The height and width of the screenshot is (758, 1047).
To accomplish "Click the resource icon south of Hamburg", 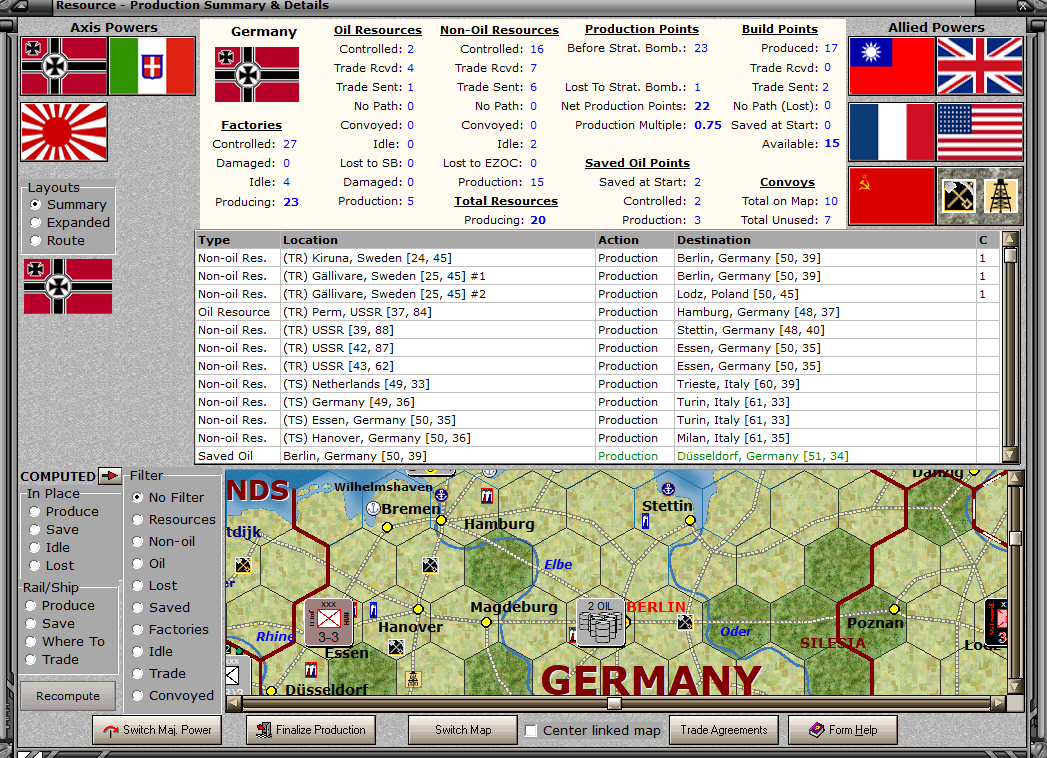I will (x=430, y=566).
